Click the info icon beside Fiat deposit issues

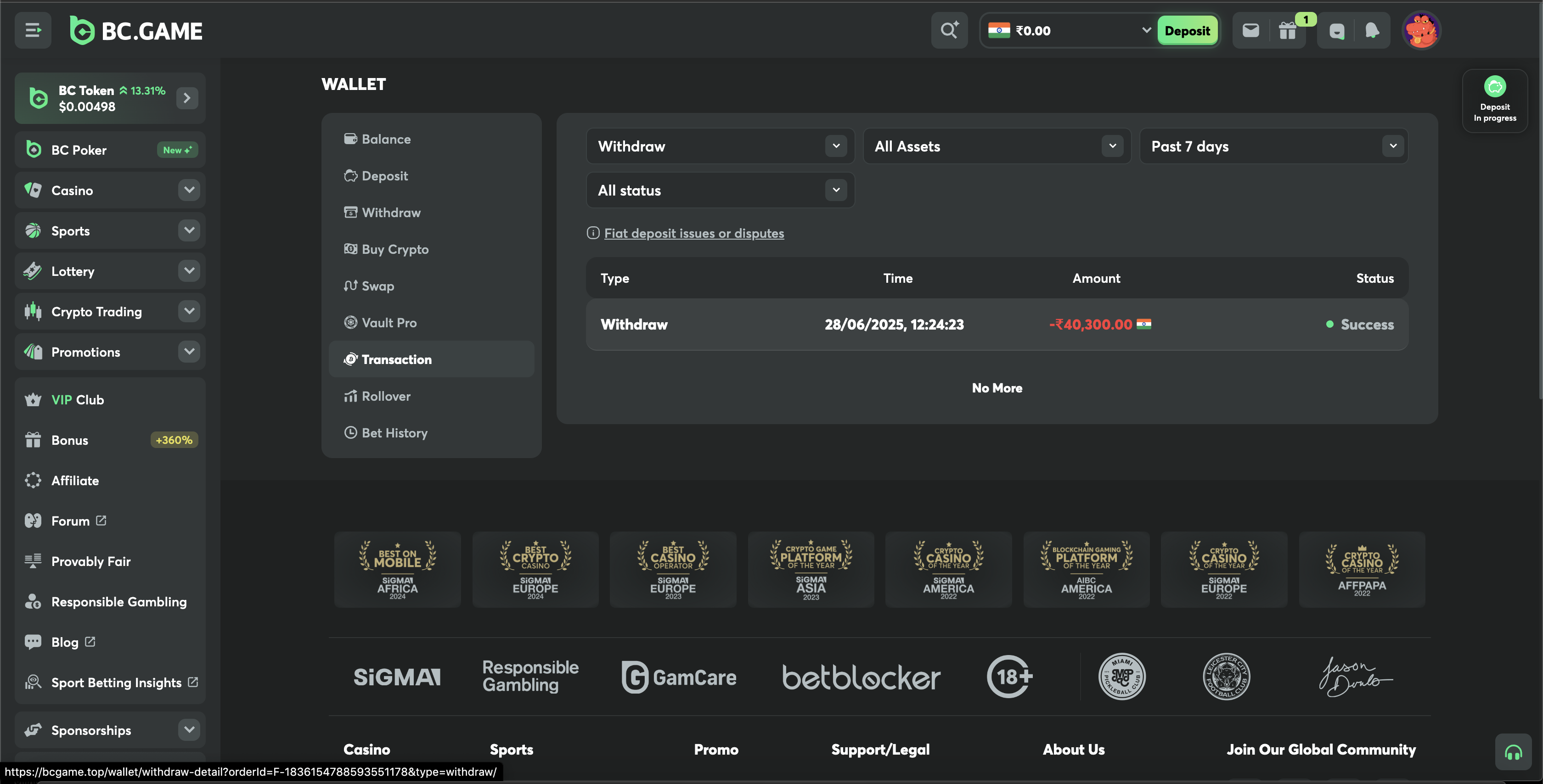pos(592,233)
